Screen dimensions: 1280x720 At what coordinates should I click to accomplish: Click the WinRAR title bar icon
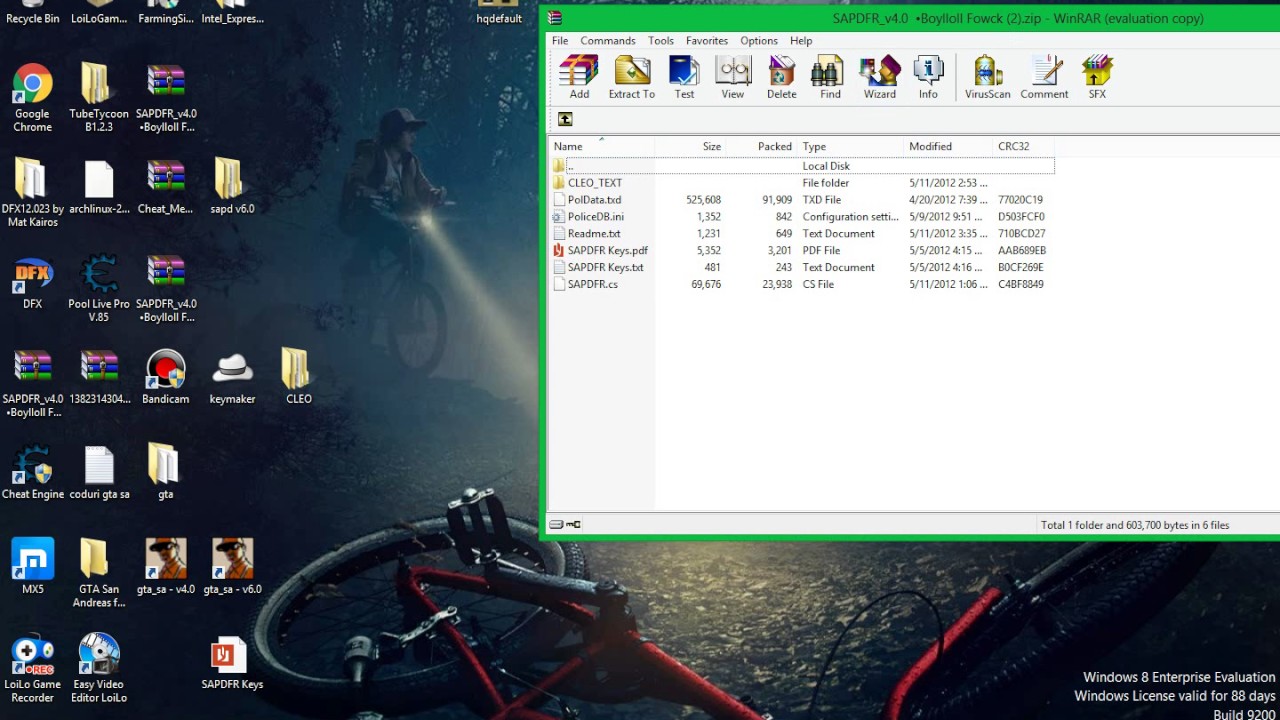pos(555,18)
